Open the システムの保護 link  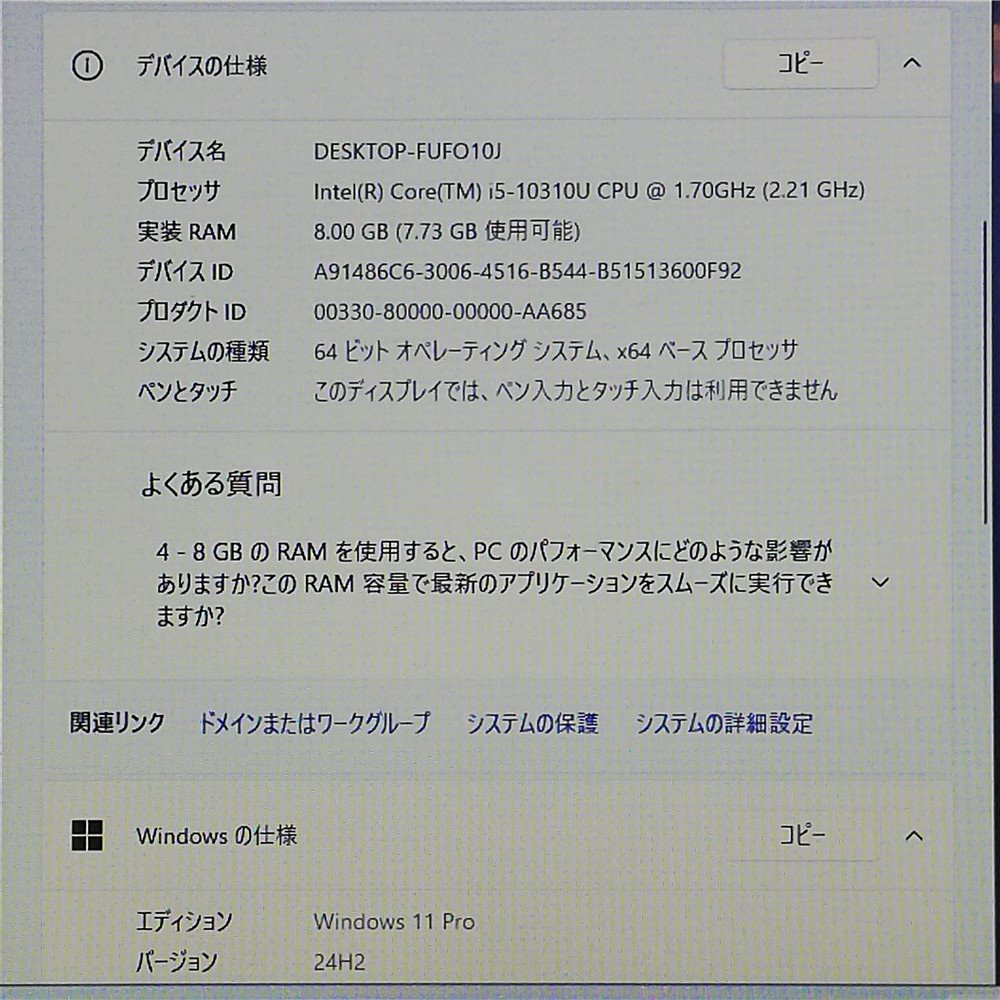coord(533,722)
